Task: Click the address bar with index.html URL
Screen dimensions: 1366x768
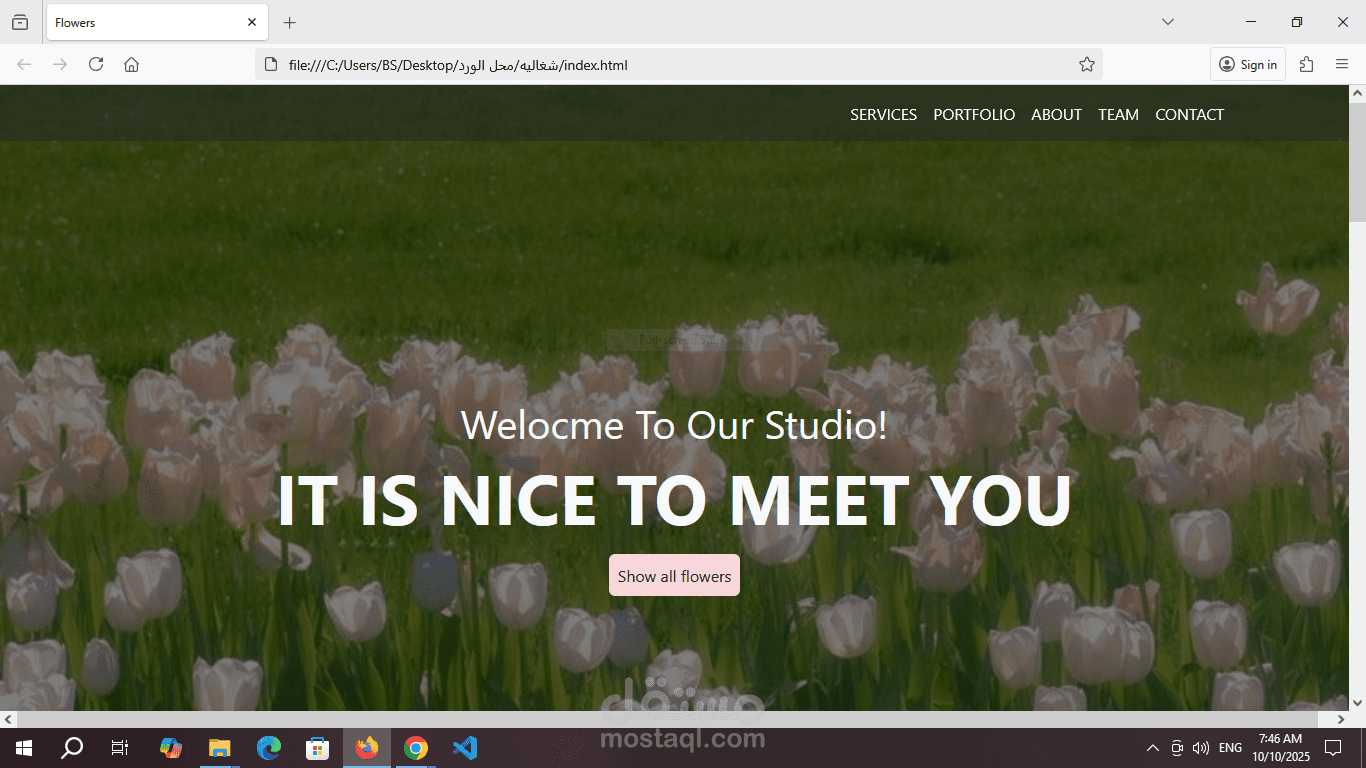Action: click(x=678, y=64)
